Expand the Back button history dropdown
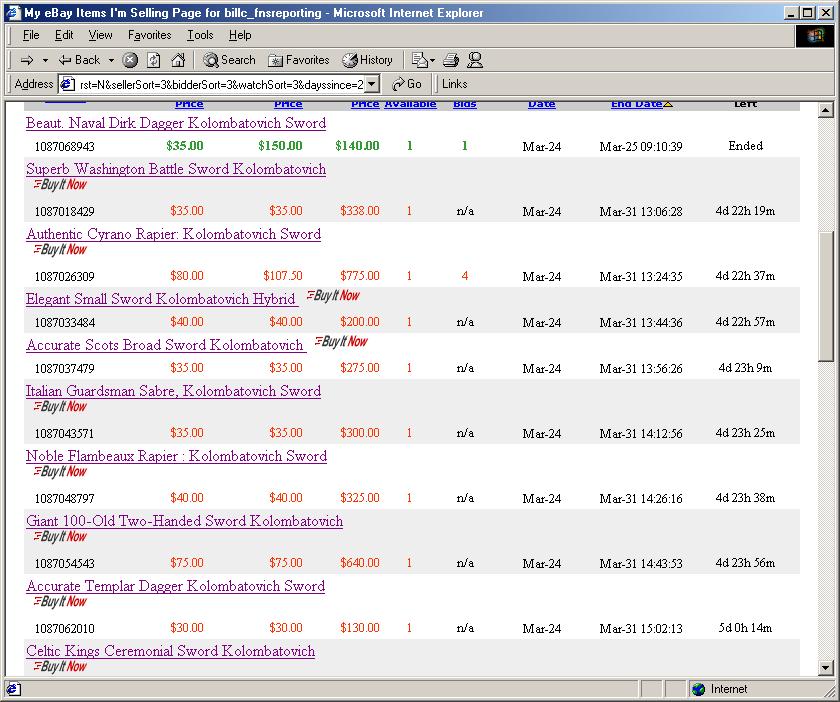The height and width of the screenshot is (702, 840). pos(111,60)
